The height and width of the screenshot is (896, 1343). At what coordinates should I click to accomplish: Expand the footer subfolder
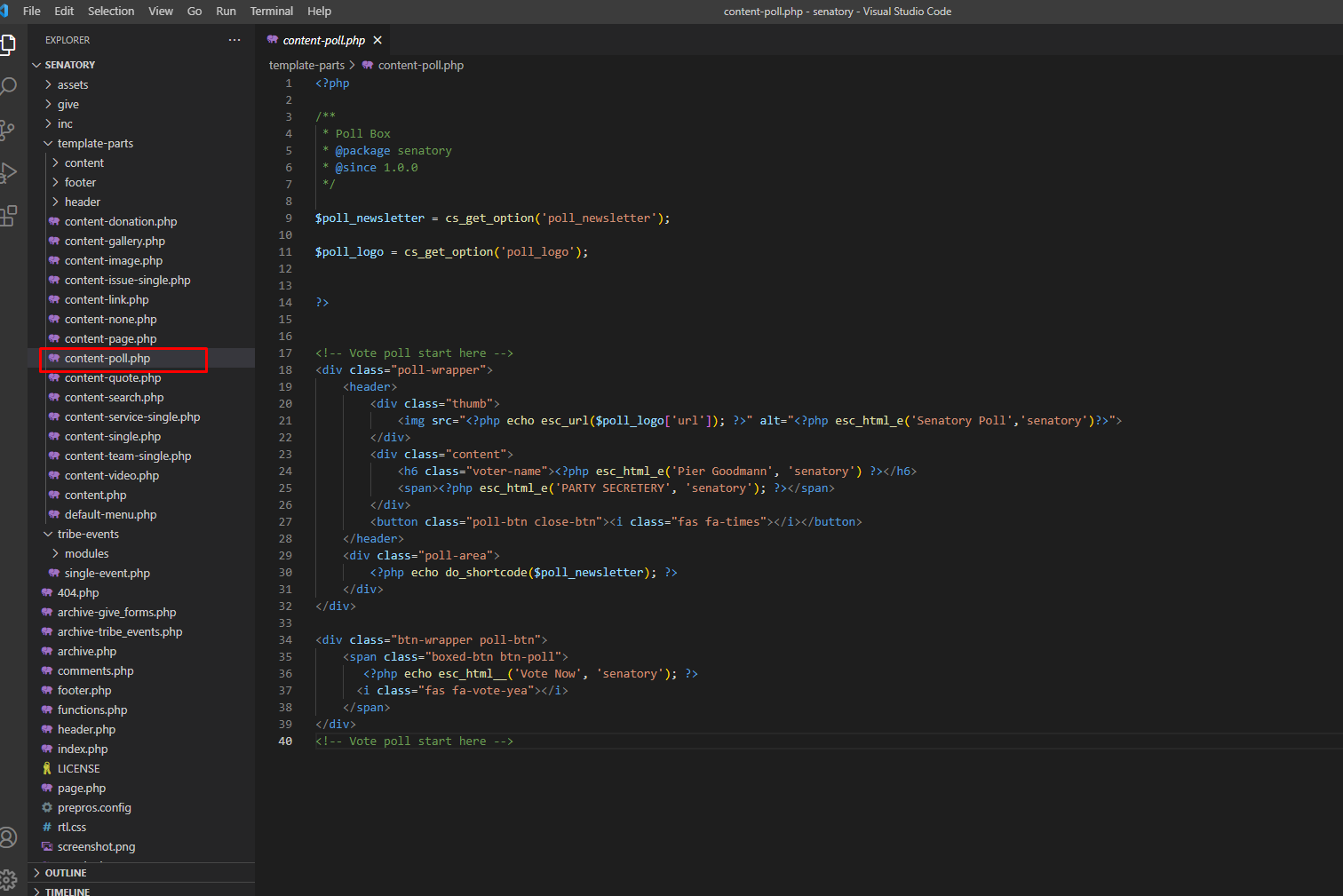coord(141,182)
